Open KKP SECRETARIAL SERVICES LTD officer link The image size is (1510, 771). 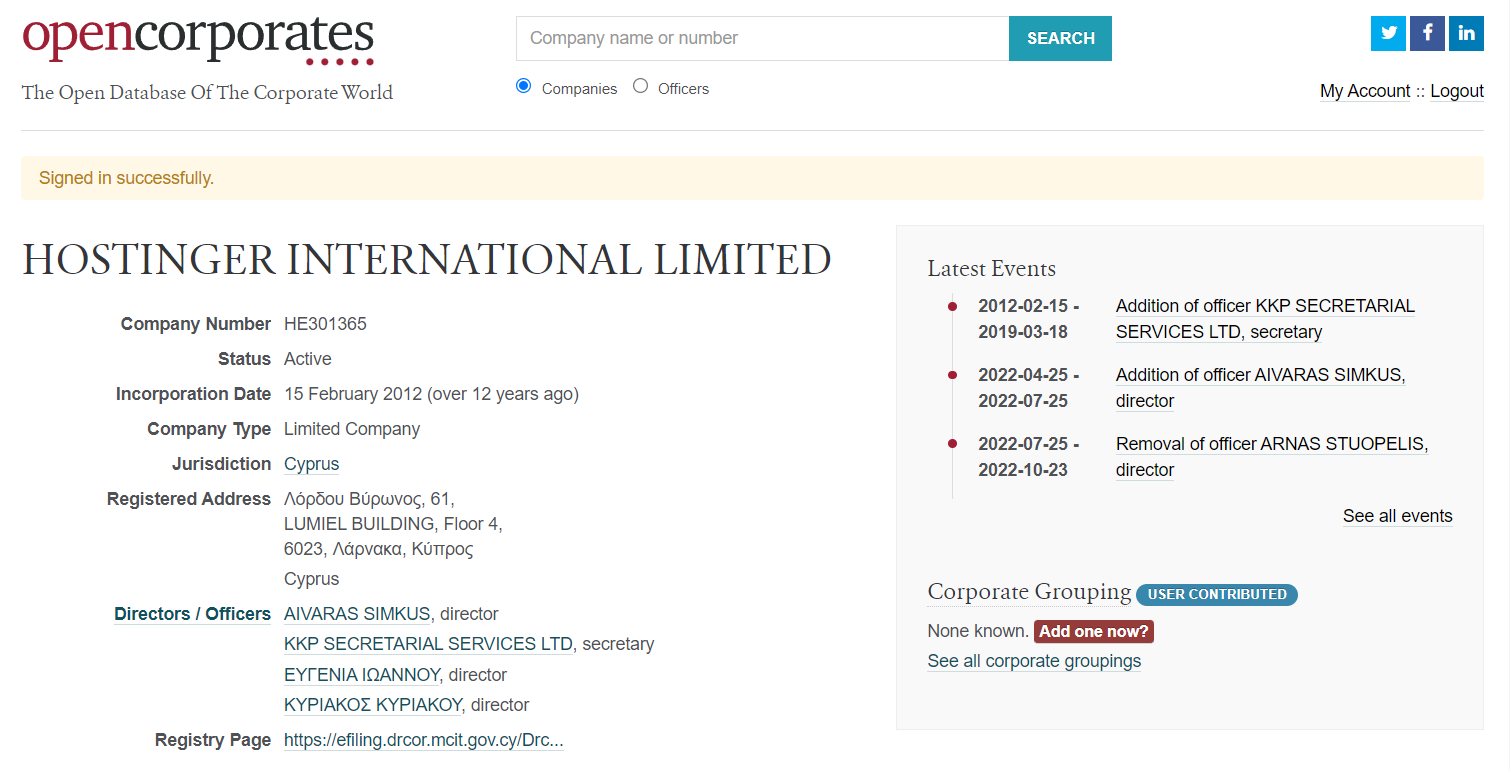[428, 644]
